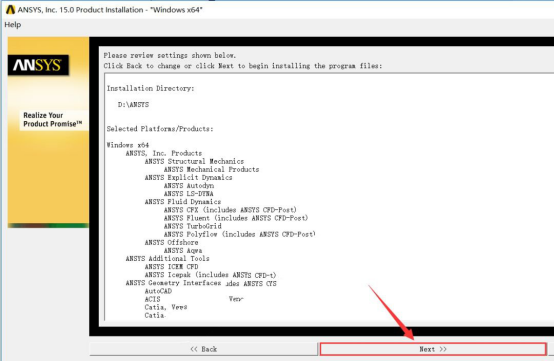Image resolution: width=554 pixels, height=361 pixels.
Task: Click the 'ANSYS ICEM CFD' entry
Action: (171, 267)
